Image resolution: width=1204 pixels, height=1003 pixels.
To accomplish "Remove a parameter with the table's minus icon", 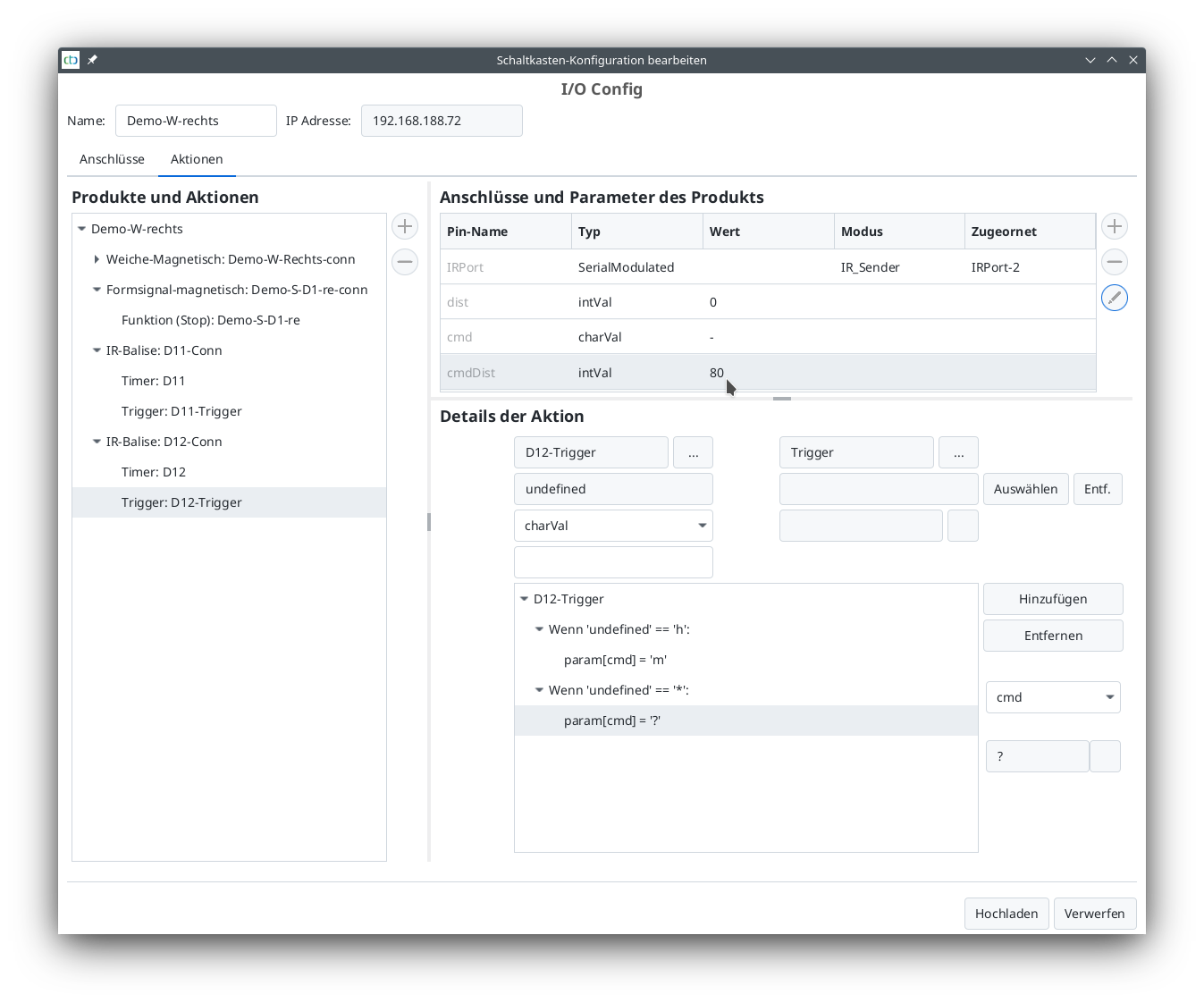I will point(1114,262).
